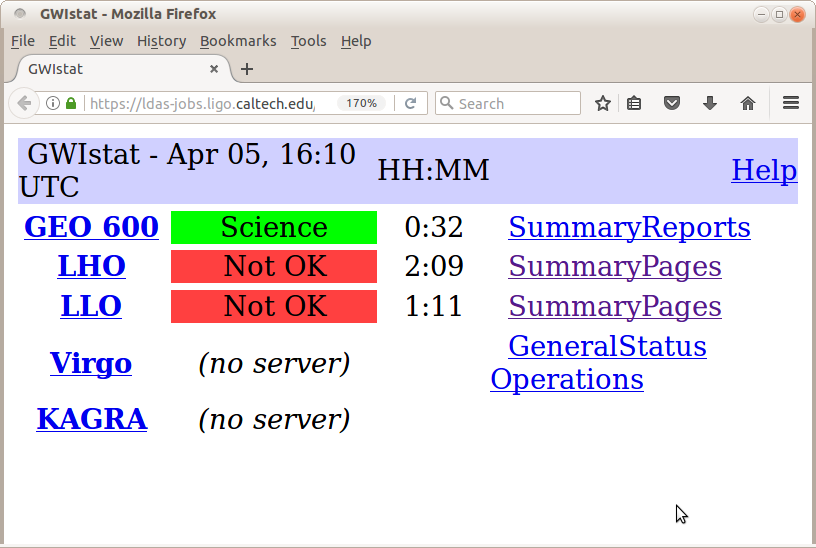Open a new tab with the plus button
This screenshot has height=548, width=816.
[x=247, y=69]
